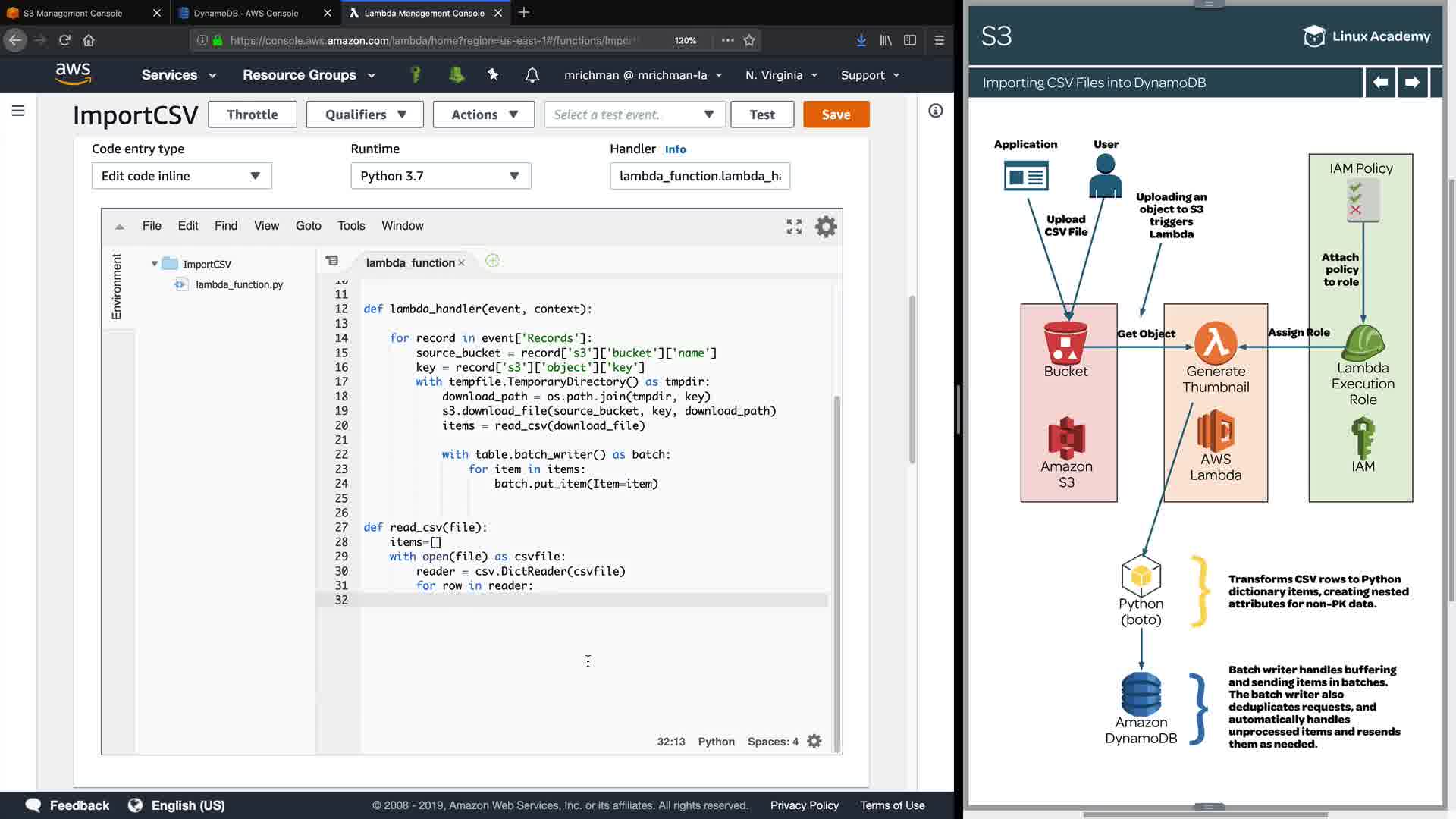Open the left hamburger navigation menu

(x=18, y=111)
